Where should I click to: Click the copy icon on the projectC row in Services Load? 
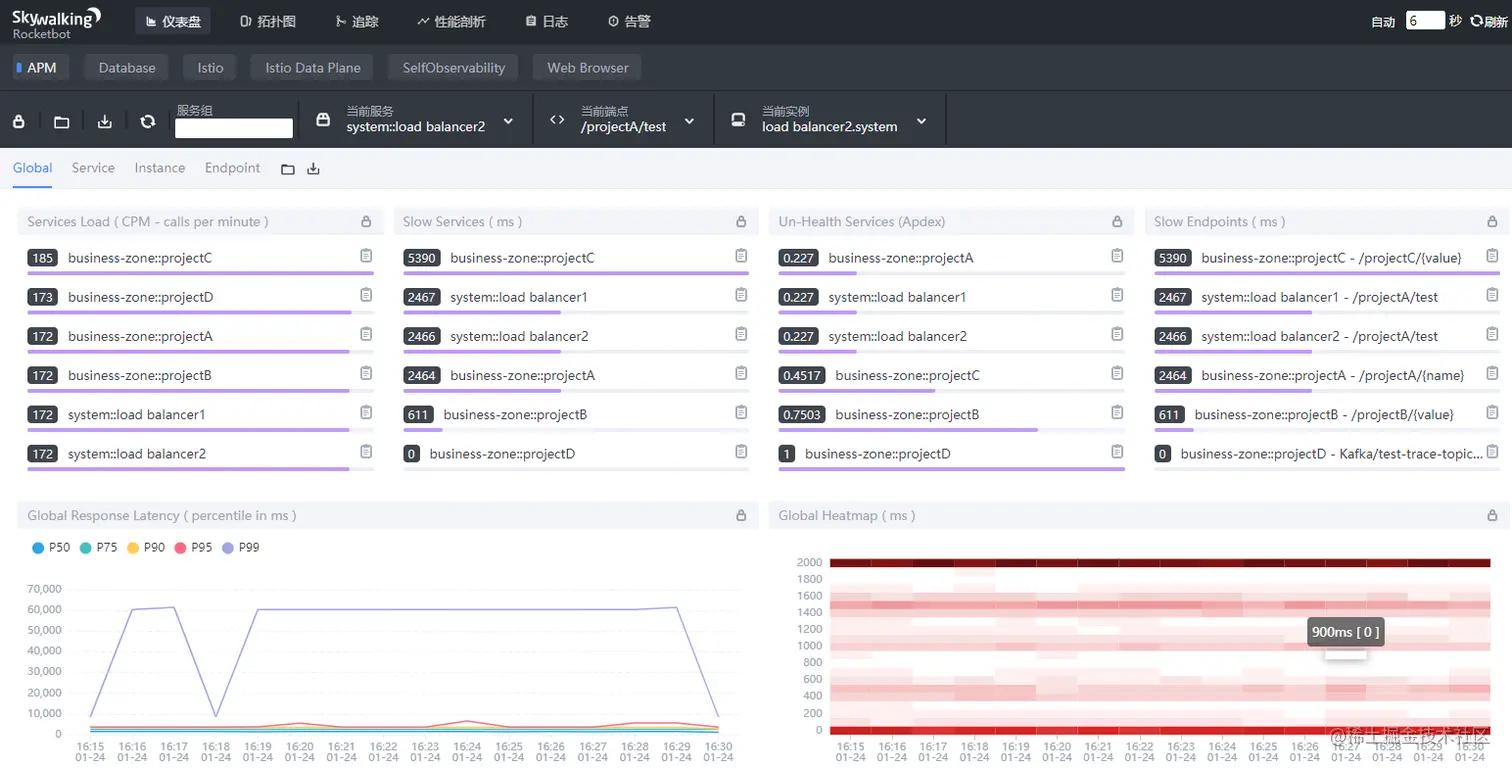pyautogui.click(x=366, y=256)
